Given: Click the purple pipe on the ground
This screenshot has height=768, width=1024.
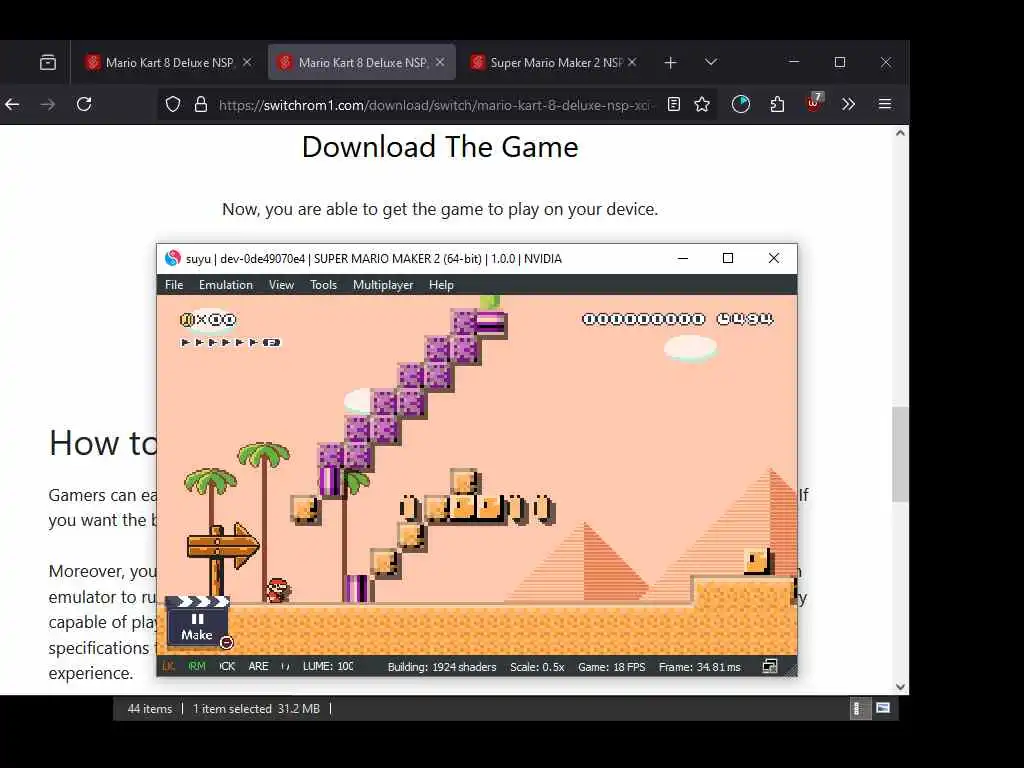Looking at the screenshot, I should point(358,588).
